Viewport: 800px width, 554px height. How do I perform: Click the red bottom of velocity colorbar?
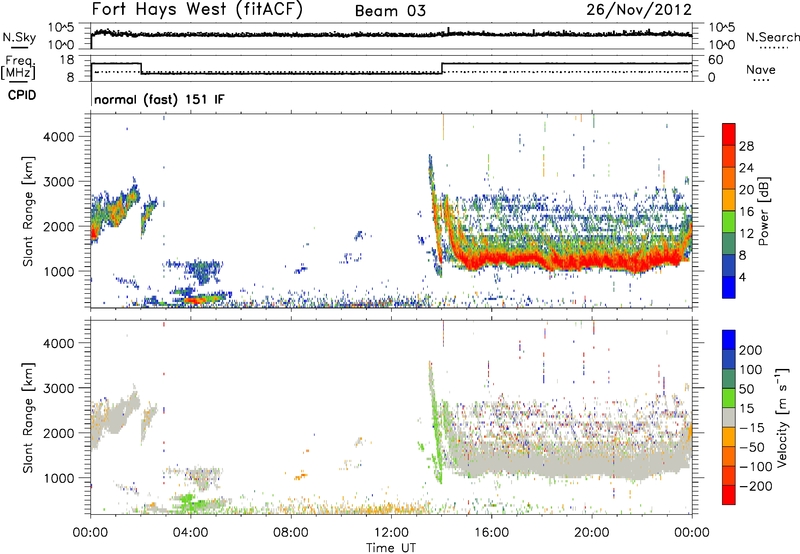click(729, 495)
